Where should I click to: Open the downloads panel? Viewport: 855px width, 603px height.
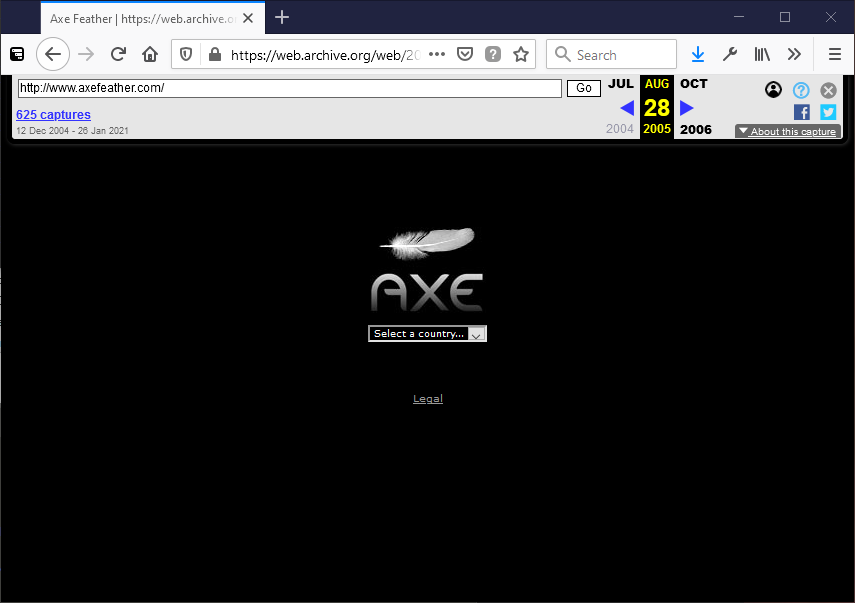698,55
